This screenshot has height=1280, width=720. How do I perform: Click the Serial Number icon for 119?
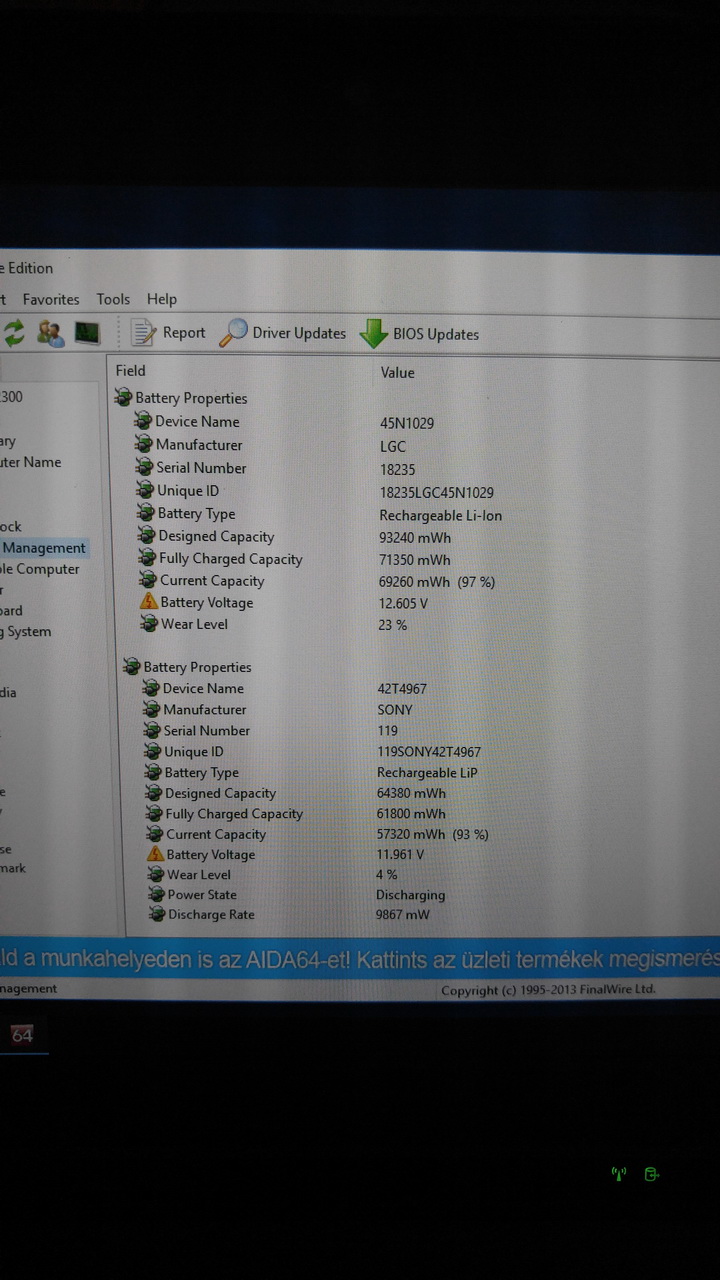(x=152, y=730)
